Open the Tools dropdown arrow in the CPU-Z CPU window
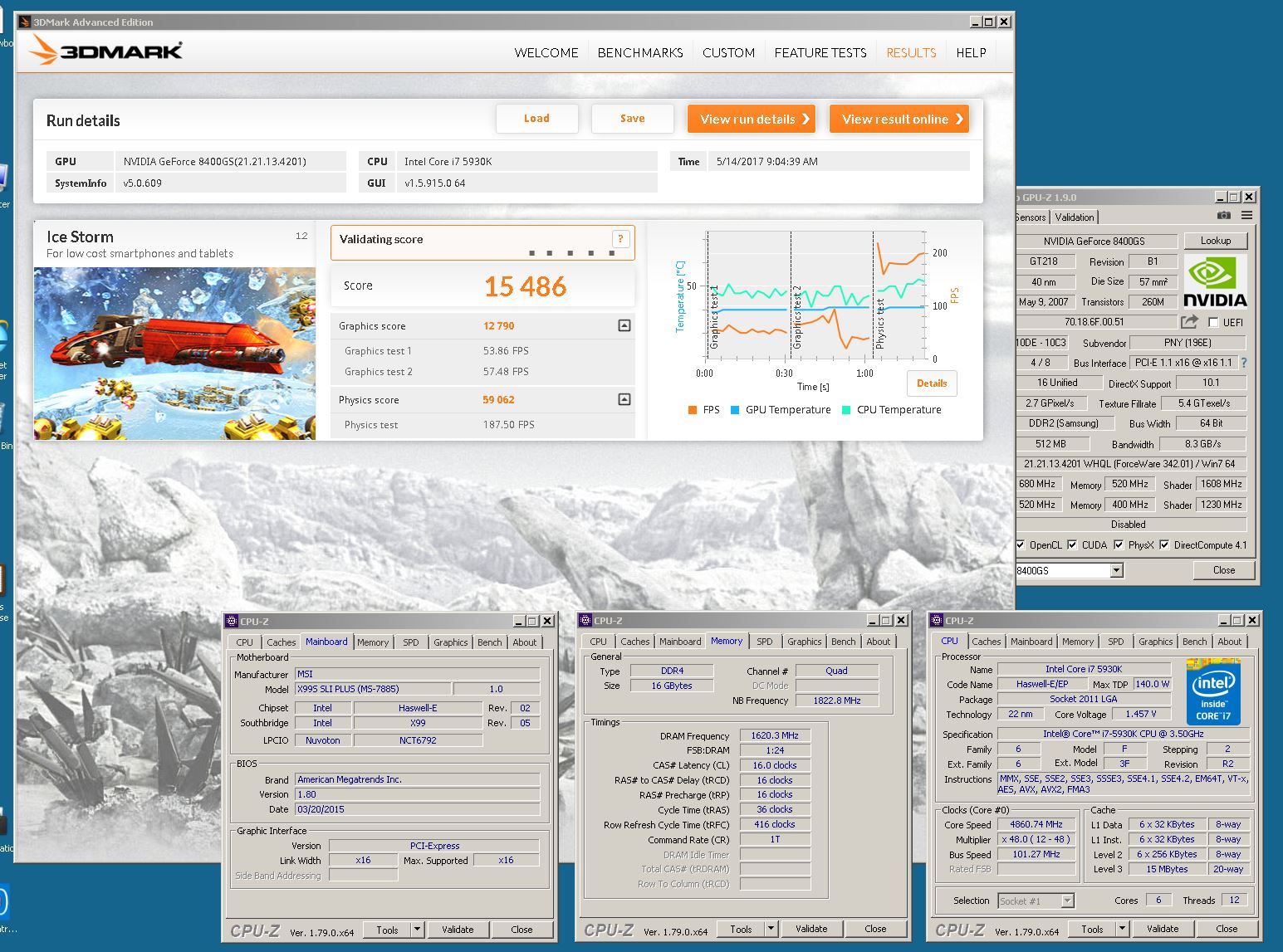Screen dimensions: 1283x952 [1123, 929]
